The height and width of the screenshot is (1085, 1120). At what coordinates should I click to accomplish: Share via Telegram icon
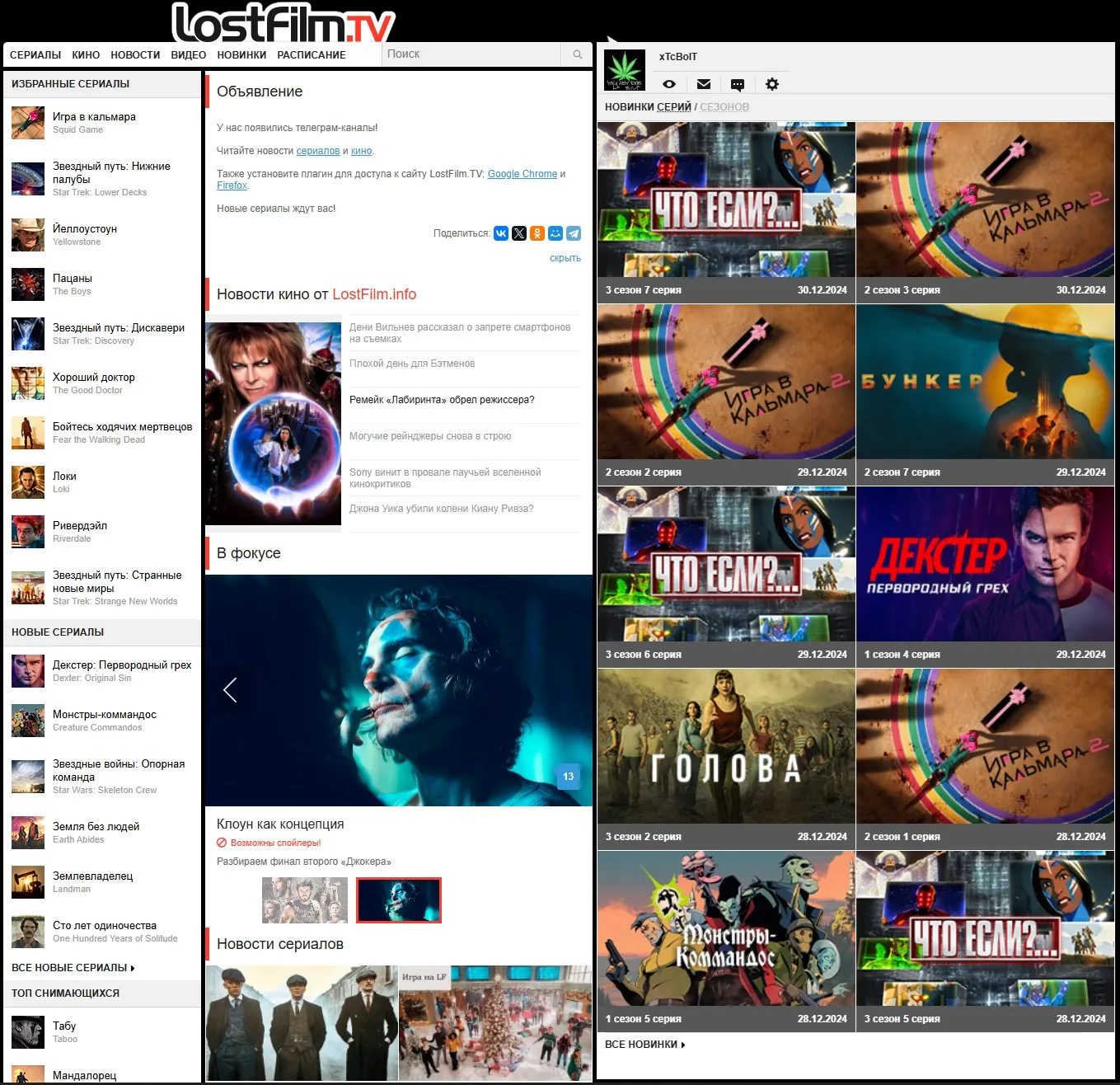[574, 233]
